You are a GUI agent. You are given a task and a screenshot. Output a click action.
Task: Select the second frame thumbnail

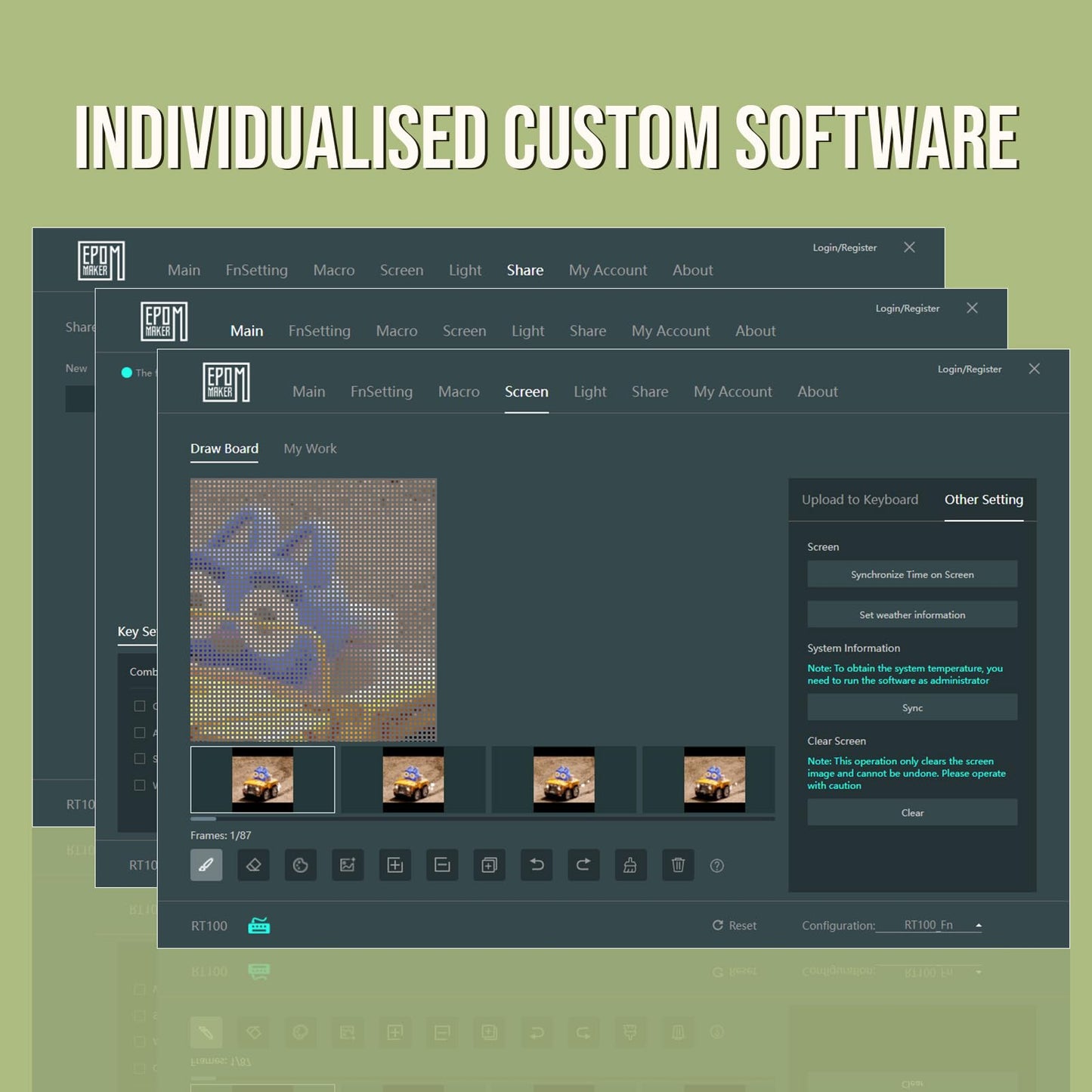[413, 780]
